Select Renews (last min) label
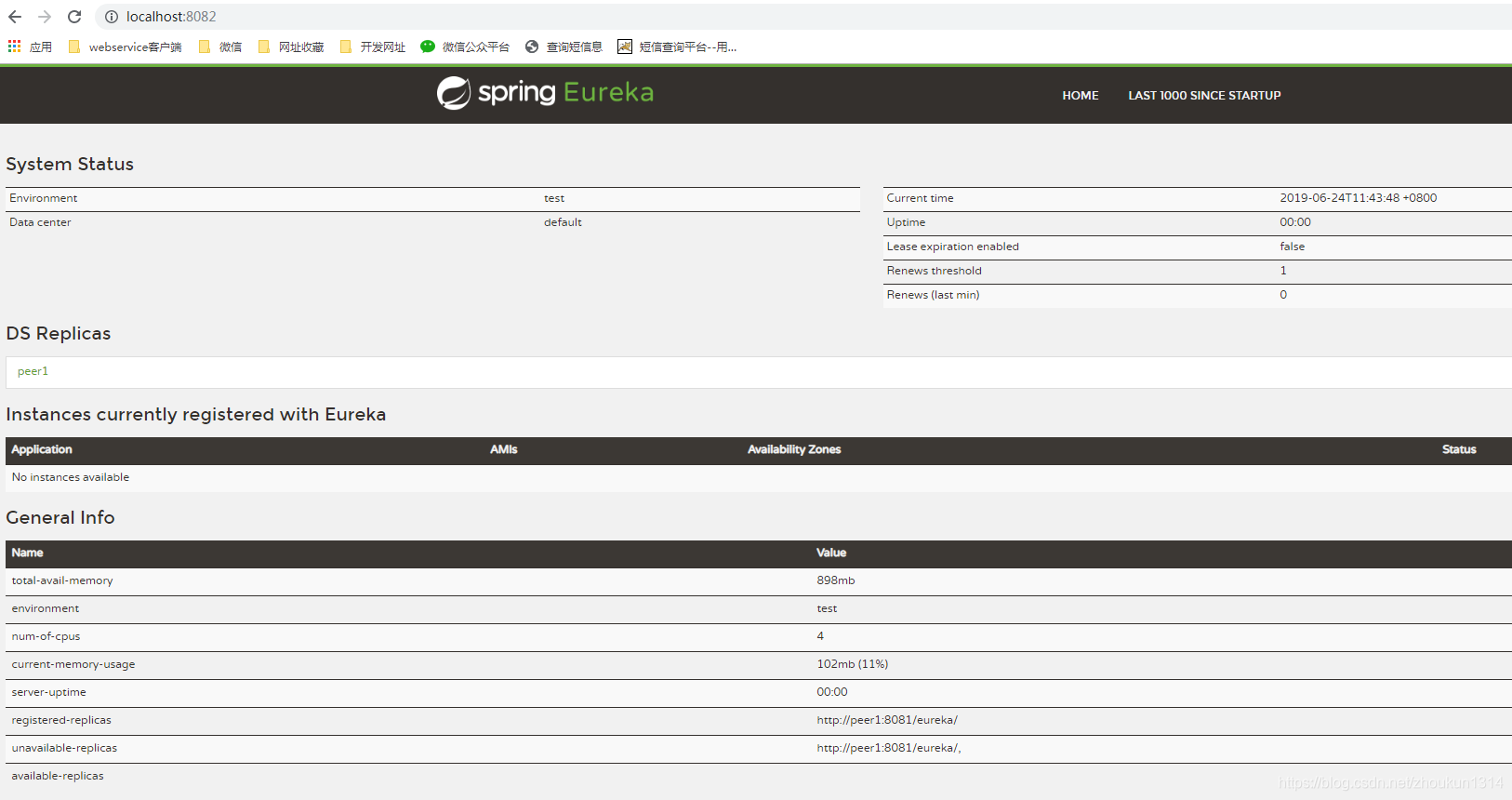This screenshot has height=800, width=1512. tap(934, 295)
